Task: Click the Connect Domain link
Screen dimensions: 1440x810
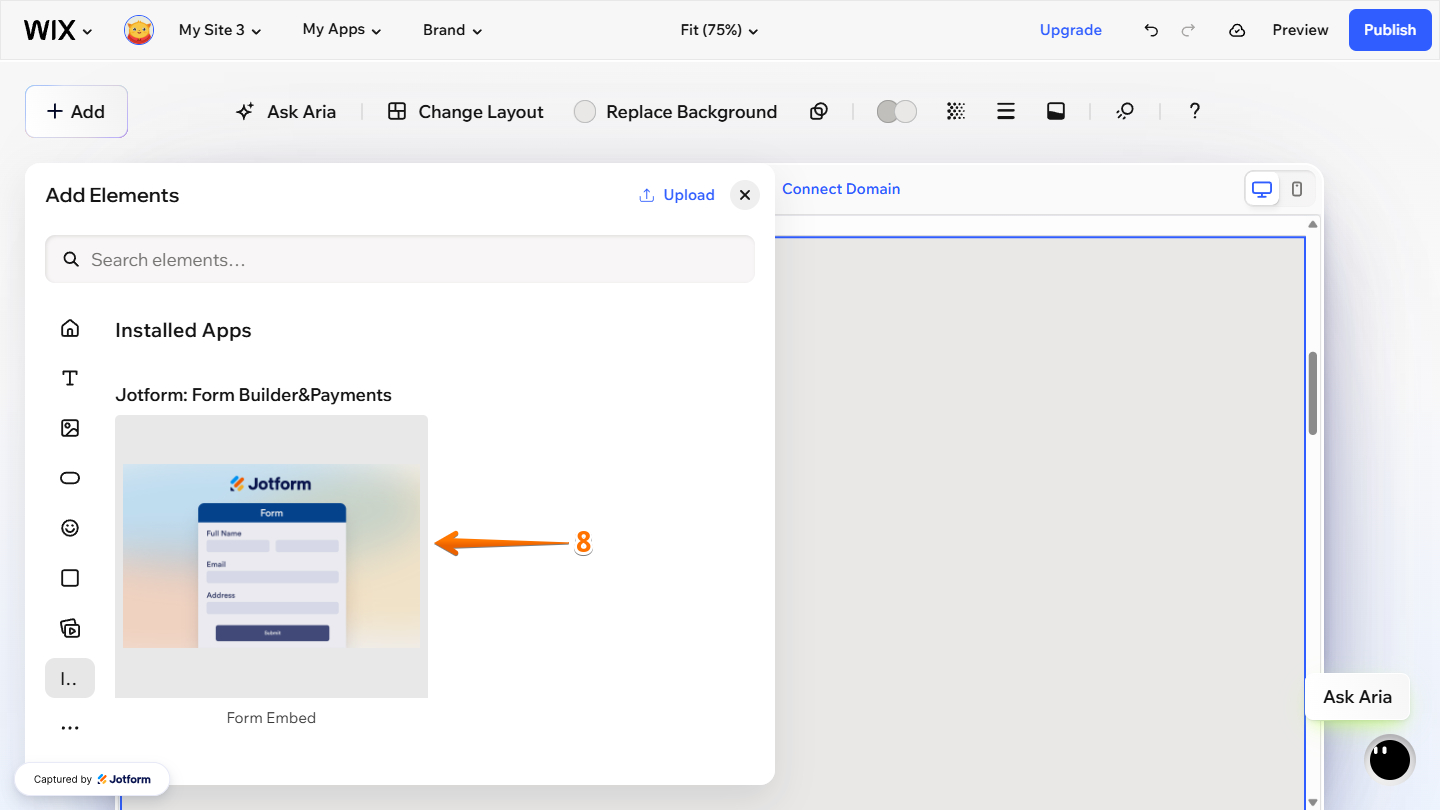Action: pos(841,189)
